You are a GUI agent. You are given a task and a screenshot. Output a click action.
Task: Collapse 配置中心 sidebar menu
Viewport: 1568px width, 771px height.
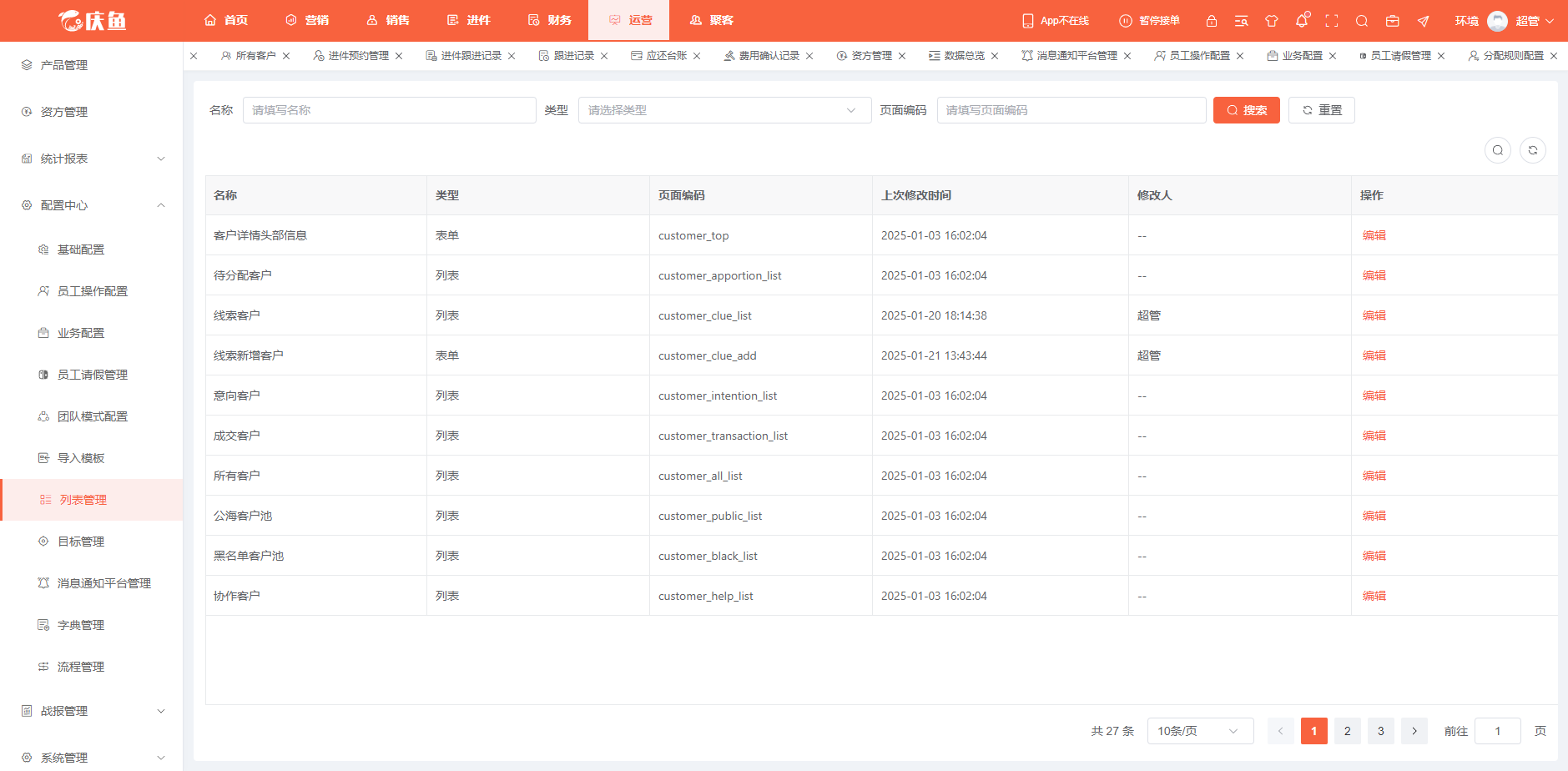point(92,205)
